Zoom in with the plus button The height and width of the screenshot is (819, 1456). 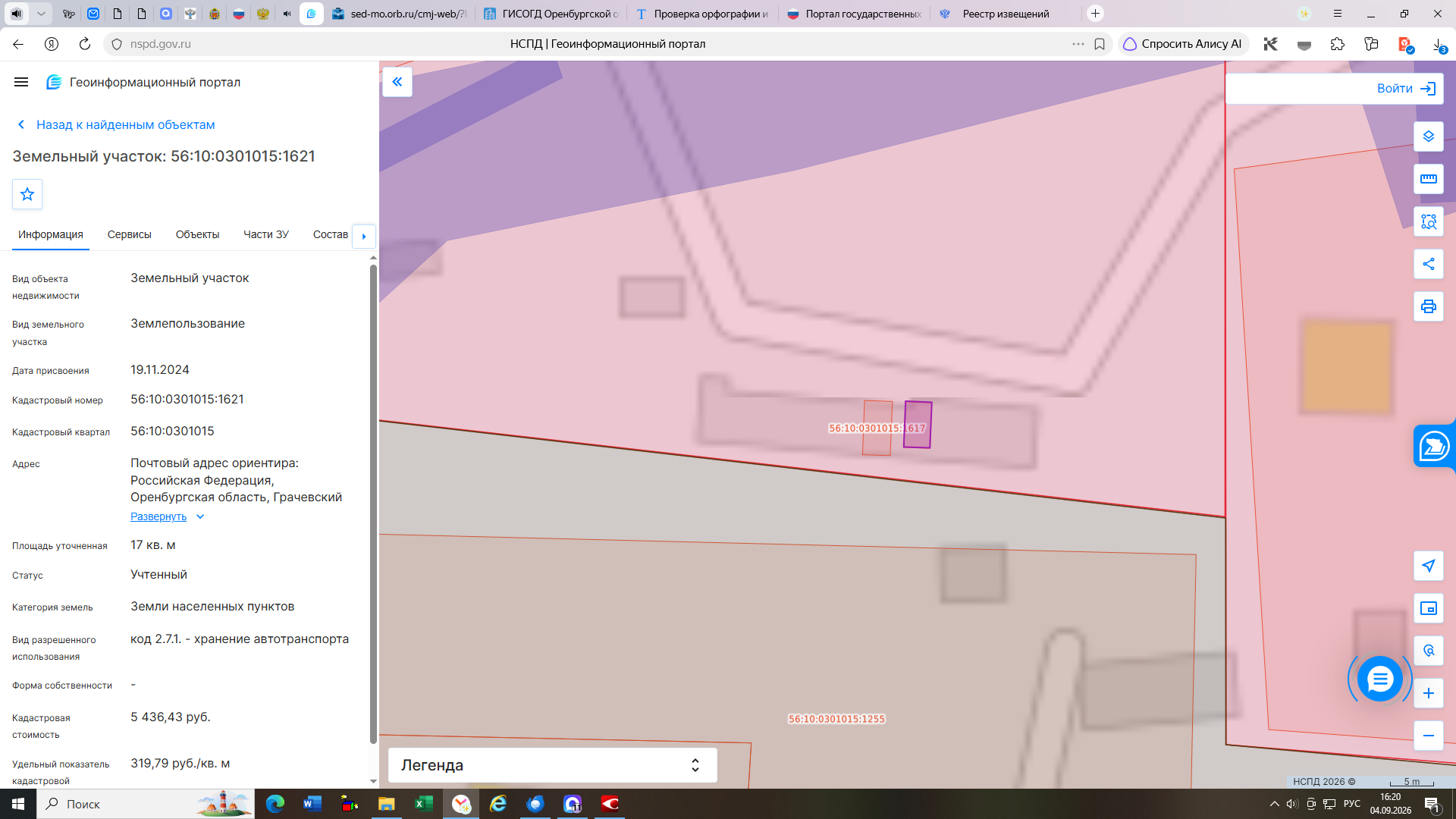[x=1428, y=693]
